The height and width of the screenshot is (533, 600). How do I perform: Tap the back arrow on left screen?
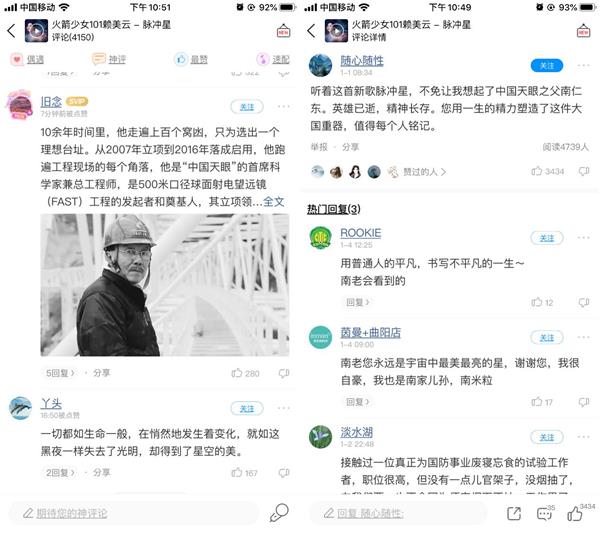point(11,31)
